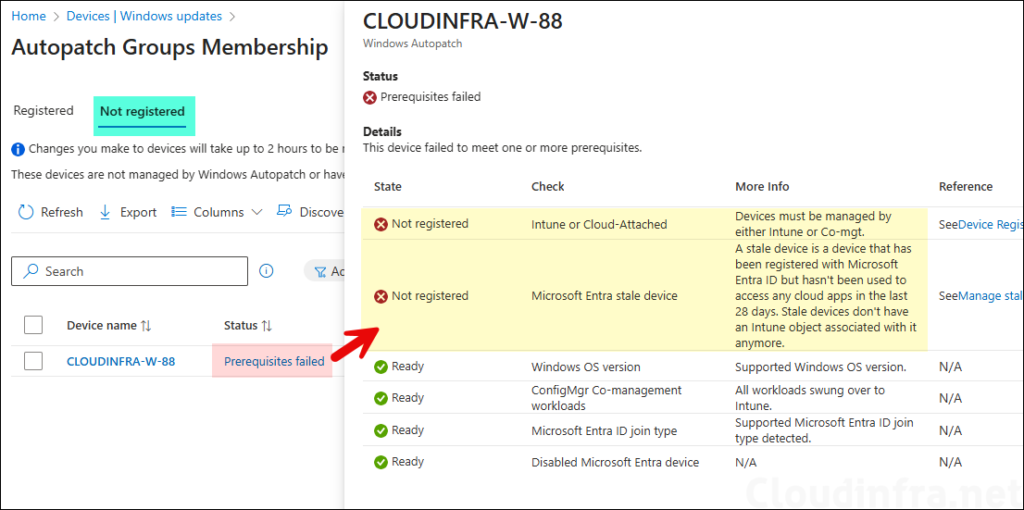
Task: Check the CLOUDINFRA-W-88 row checkbox
Action: pos(33,361)
